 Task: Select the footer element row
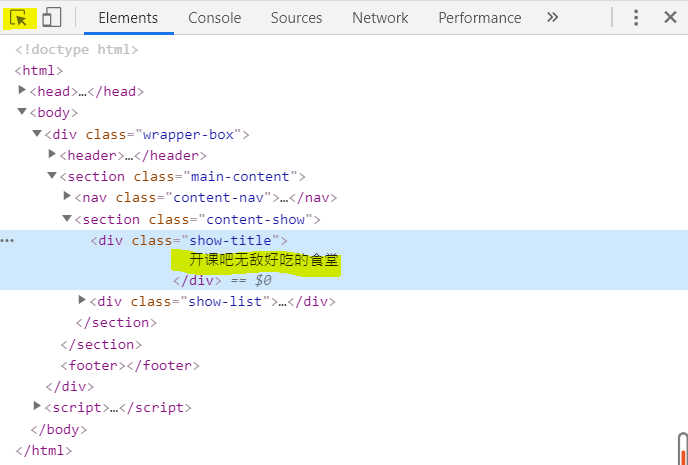click(130, 365)
